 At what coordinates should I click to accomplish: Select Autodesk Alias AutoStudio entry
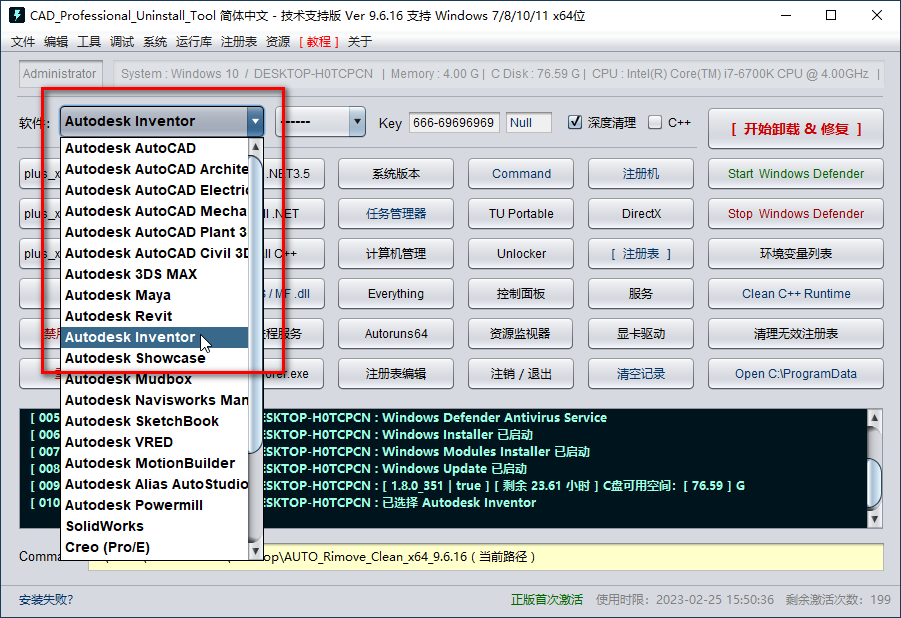point(154,484)
